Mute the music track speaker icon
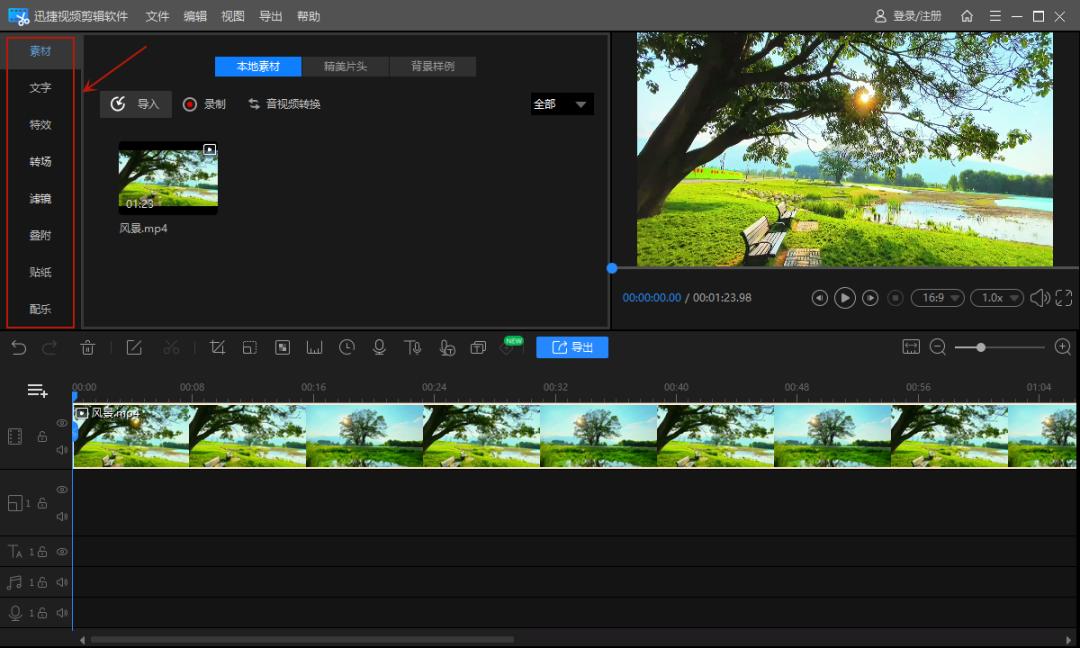This screenshot has width=1080, height=648. coord(62,582)
